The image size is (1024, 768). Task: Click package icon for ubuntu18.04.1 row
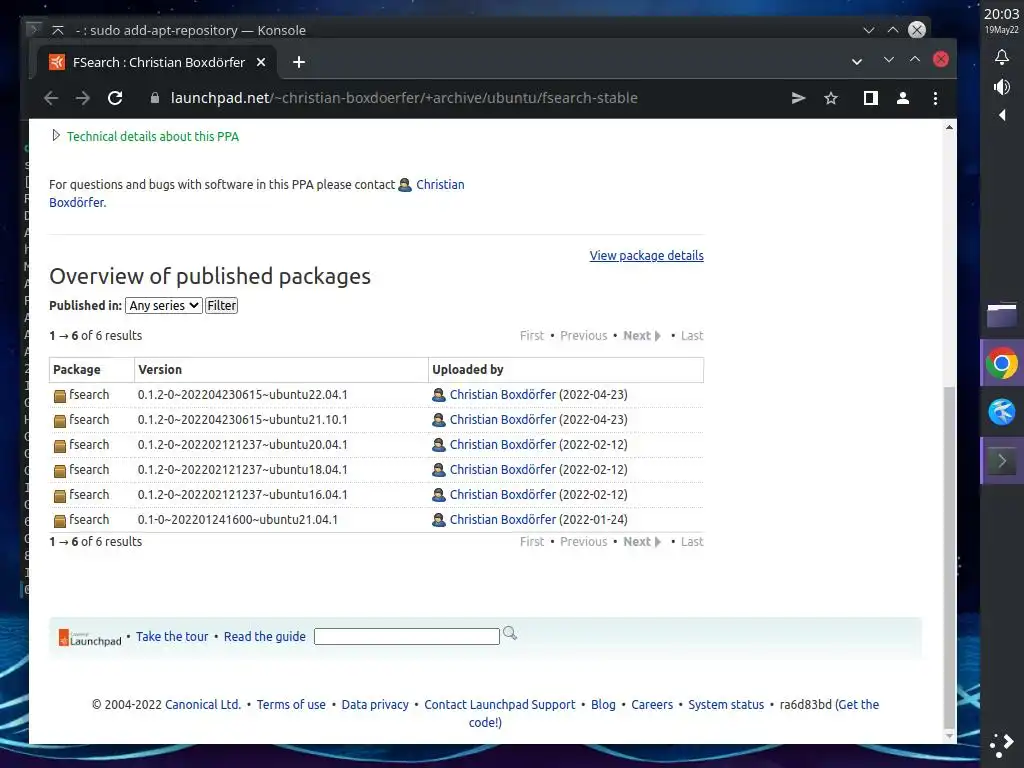59,471
